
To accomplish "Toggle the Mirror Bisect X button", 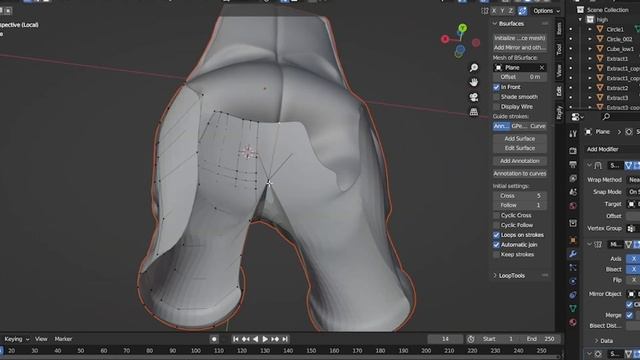I will [633, 269].
